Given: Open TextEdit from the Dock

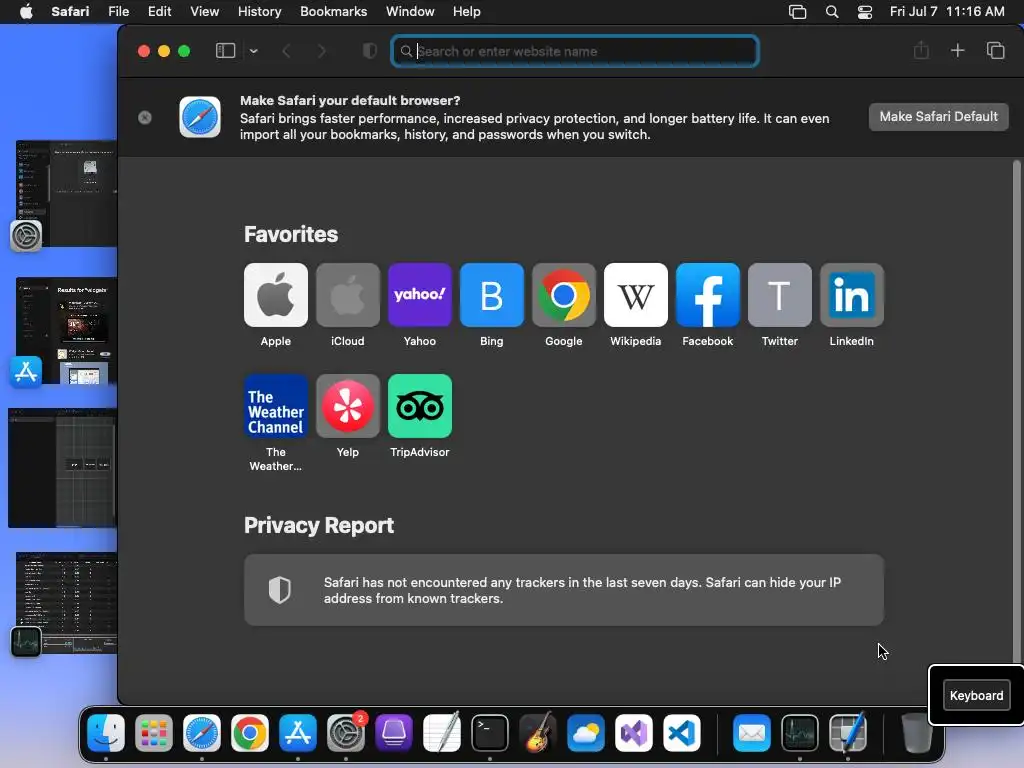Looking at the screenshot, I should point(442,733).
